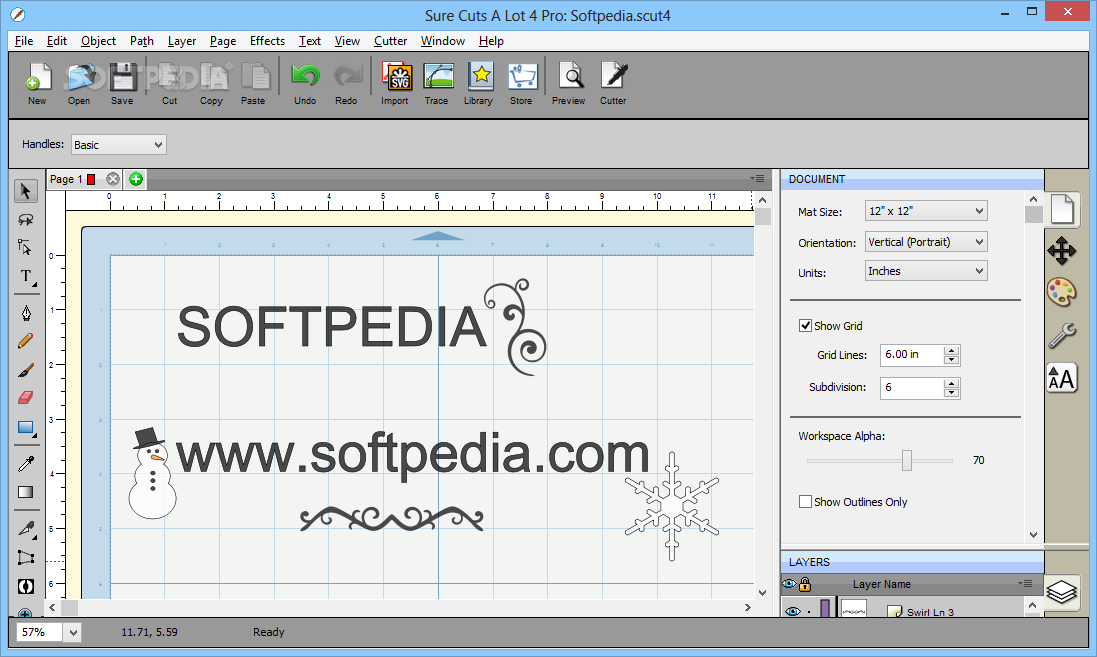
Task: Open the File menu
Action: pos(24,41)
